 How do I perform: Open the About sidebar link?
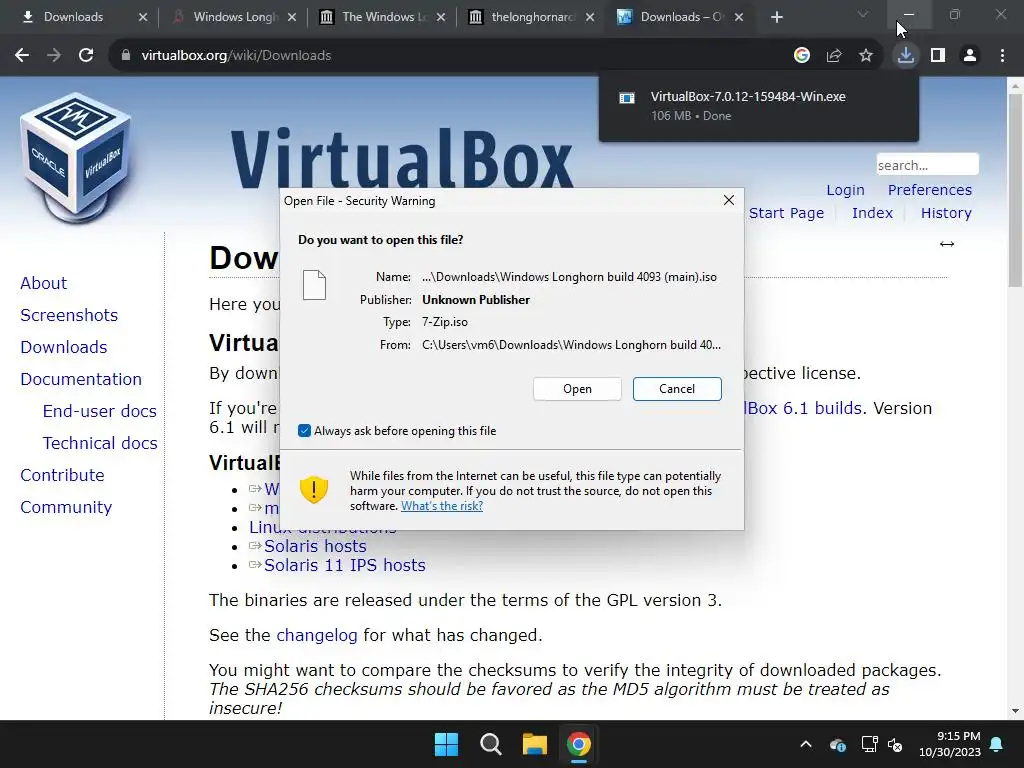coord(44,283)
